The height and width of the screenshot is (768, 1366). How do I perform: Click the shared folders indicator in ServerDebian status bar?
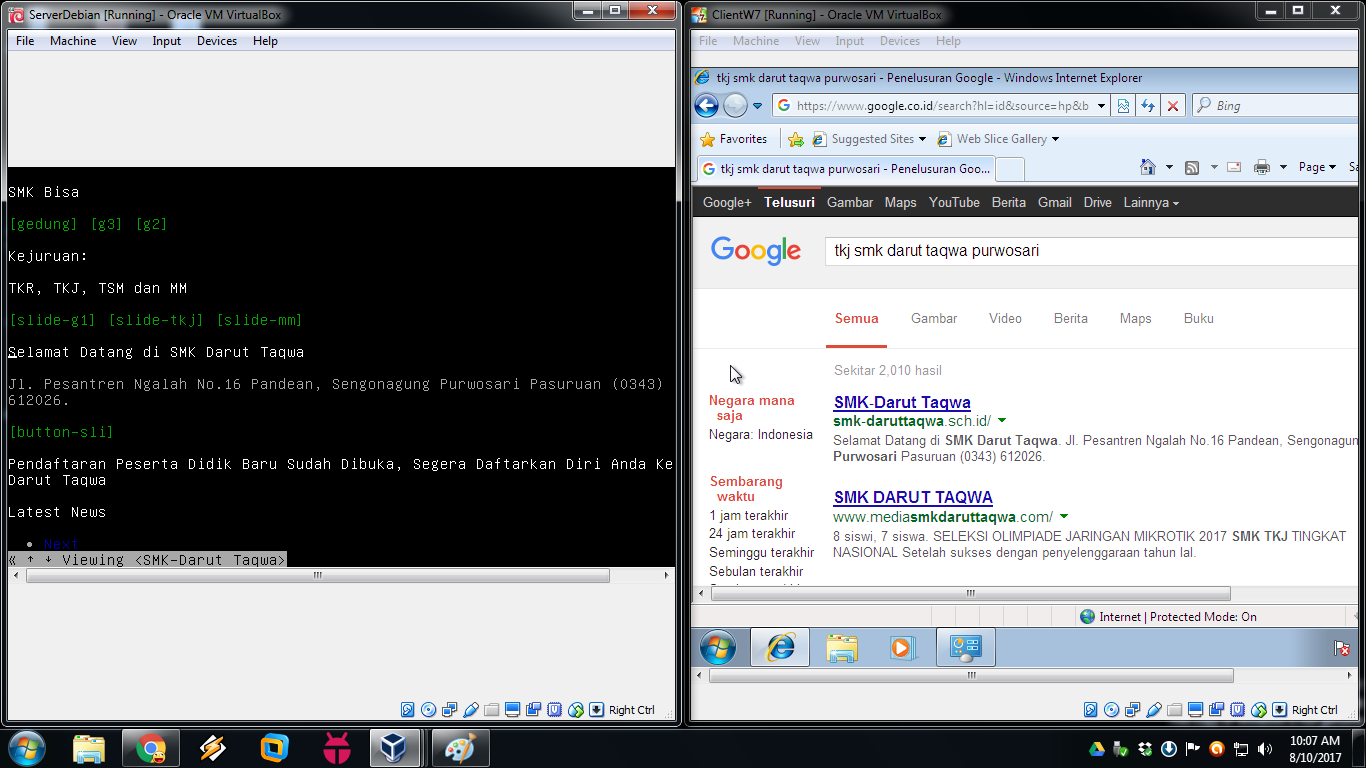pos(491,710)
